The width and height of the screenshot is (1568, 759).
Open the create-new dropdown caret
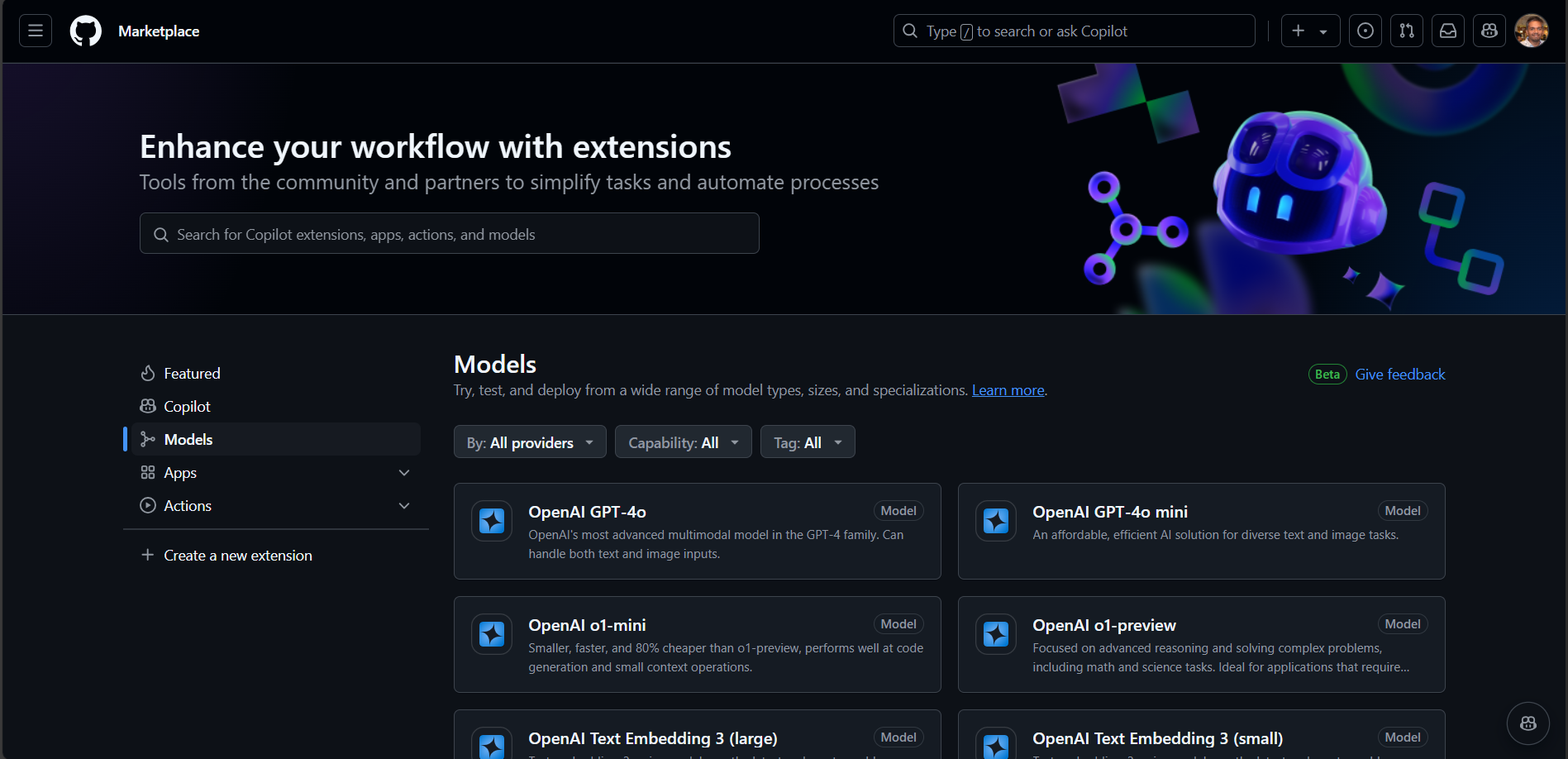[1323, 31]
